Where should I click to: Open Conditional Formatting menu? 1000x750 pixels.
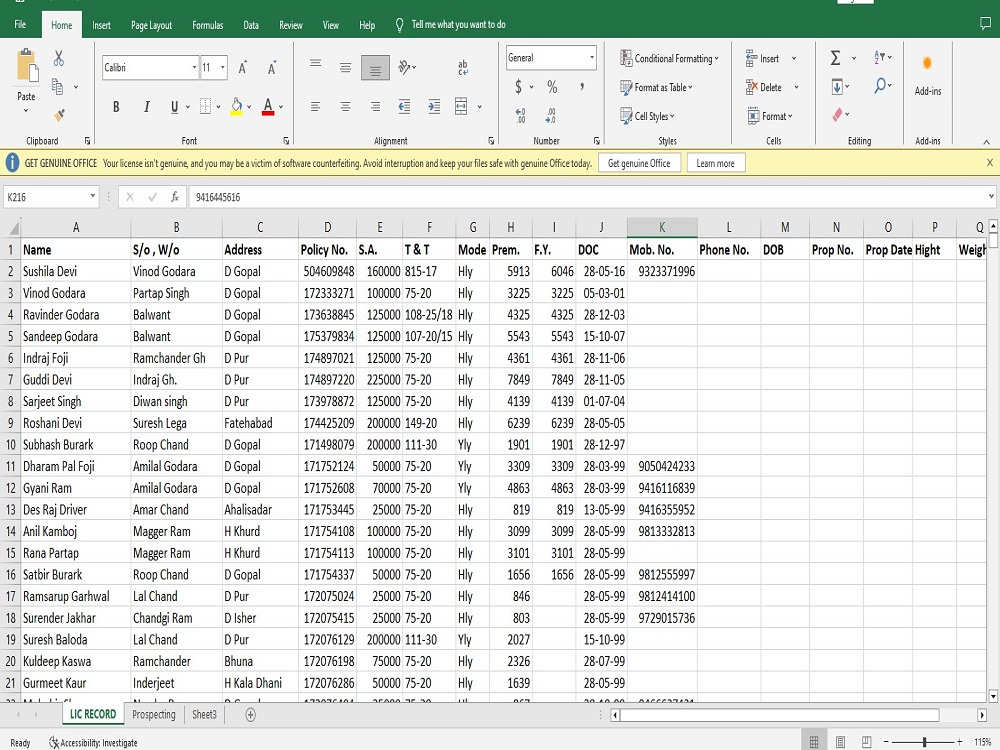pos(669,58)
